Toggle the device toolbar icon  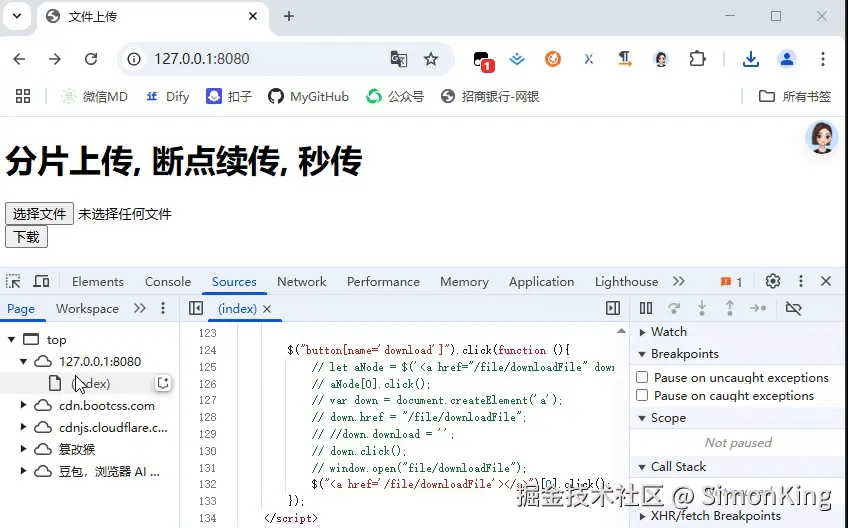pyautogui.click(x=42, y=282)
